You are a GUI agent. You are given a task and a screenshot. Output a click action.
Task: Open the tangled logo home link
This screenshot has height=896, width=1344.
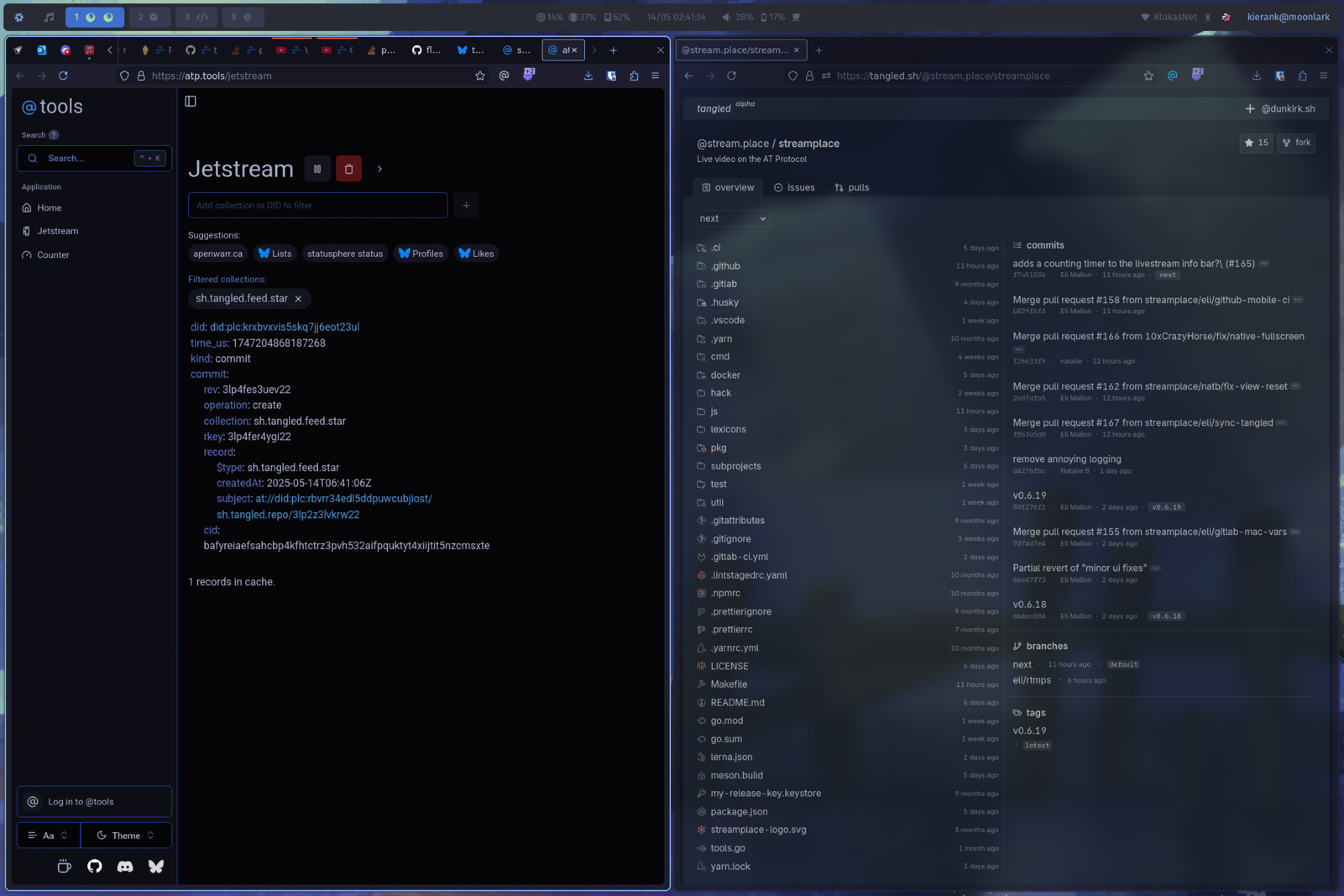(713, 109)
